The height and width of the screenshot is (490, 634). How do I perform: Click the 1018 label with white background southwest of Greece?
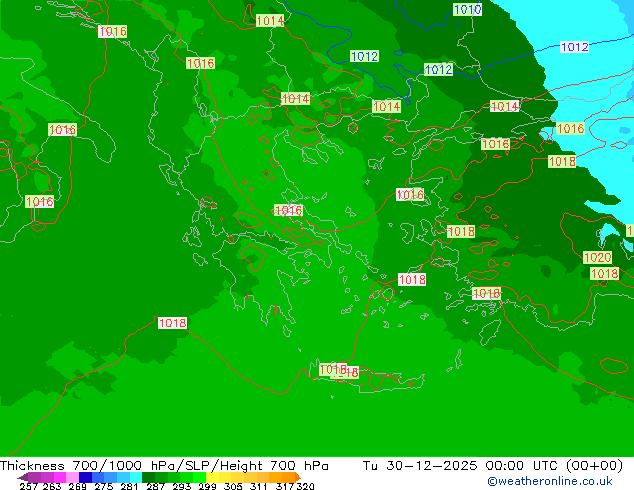(x=173, y=323)
